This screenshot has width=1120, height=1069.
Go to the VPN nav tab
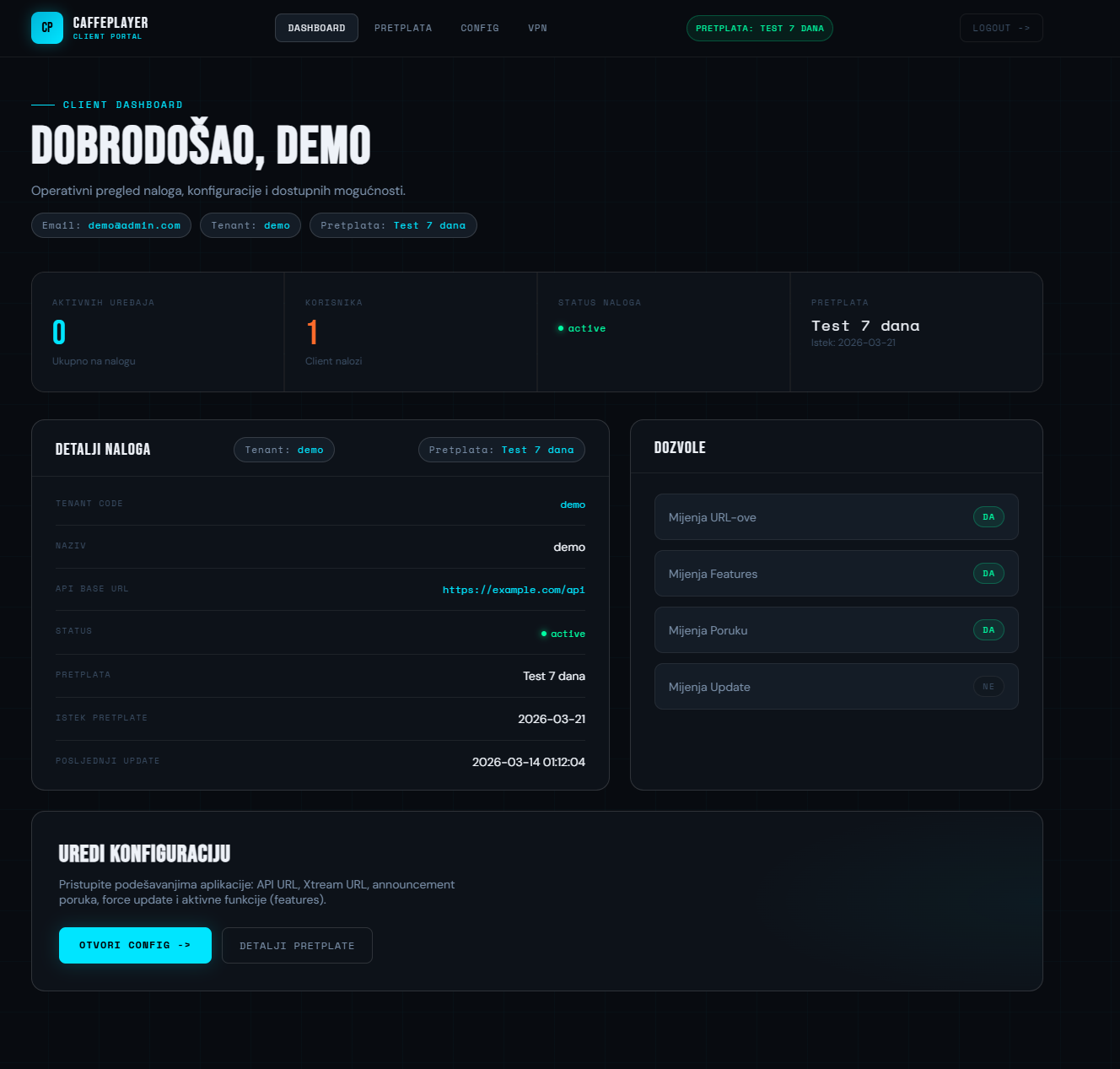click(537, 28)
